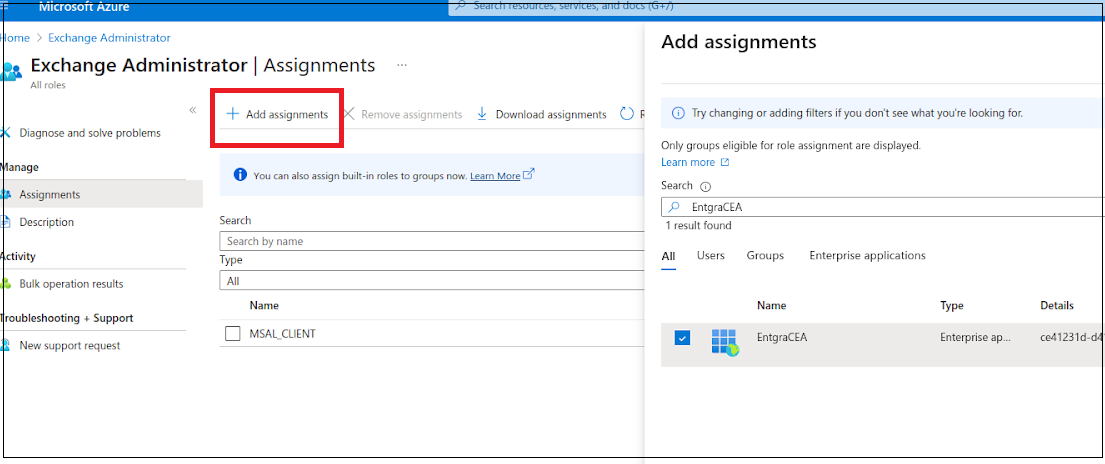Click the search field containing EntgraCEA

pos(882,207)
